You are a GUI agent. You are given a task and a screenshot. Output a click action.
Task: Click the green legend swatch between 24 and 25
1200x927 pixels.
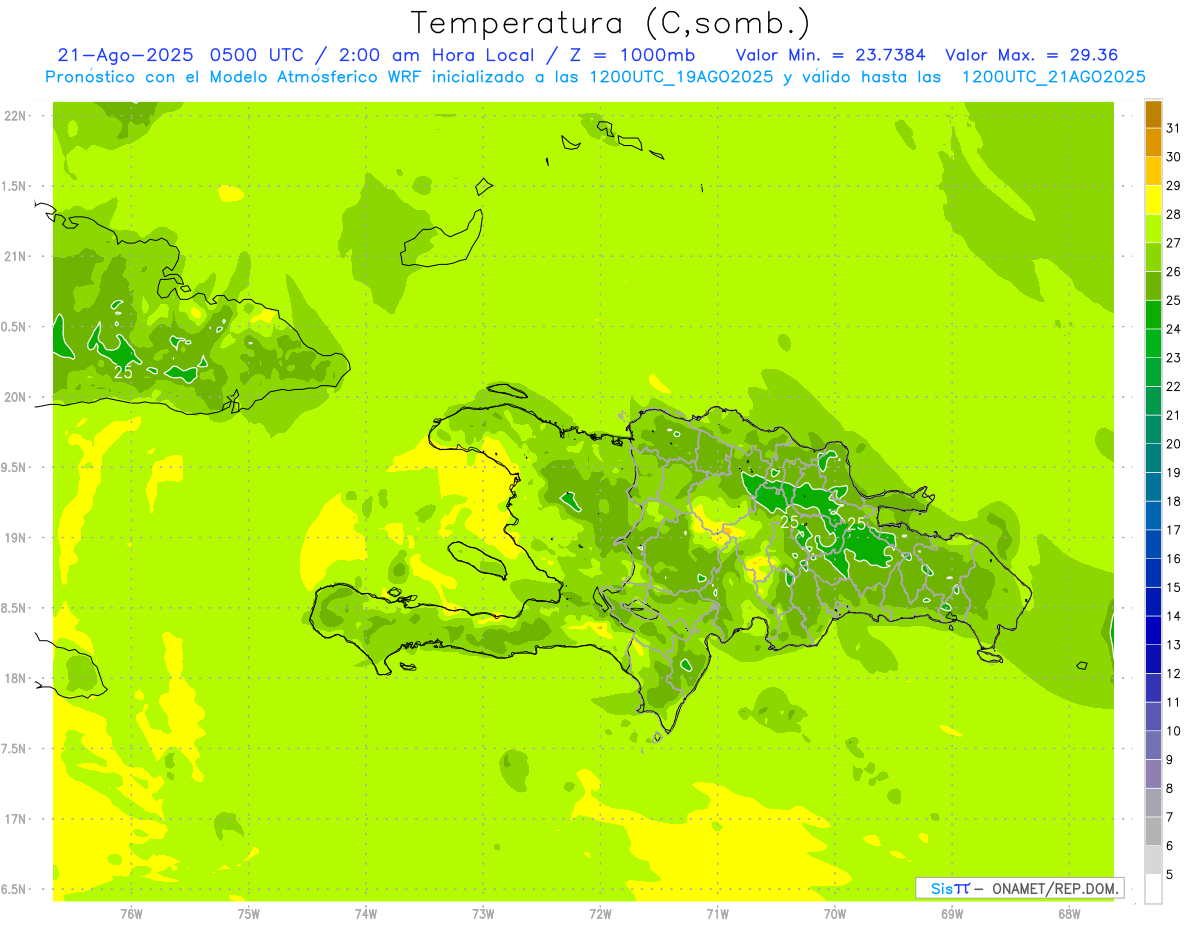point(1153,315)
